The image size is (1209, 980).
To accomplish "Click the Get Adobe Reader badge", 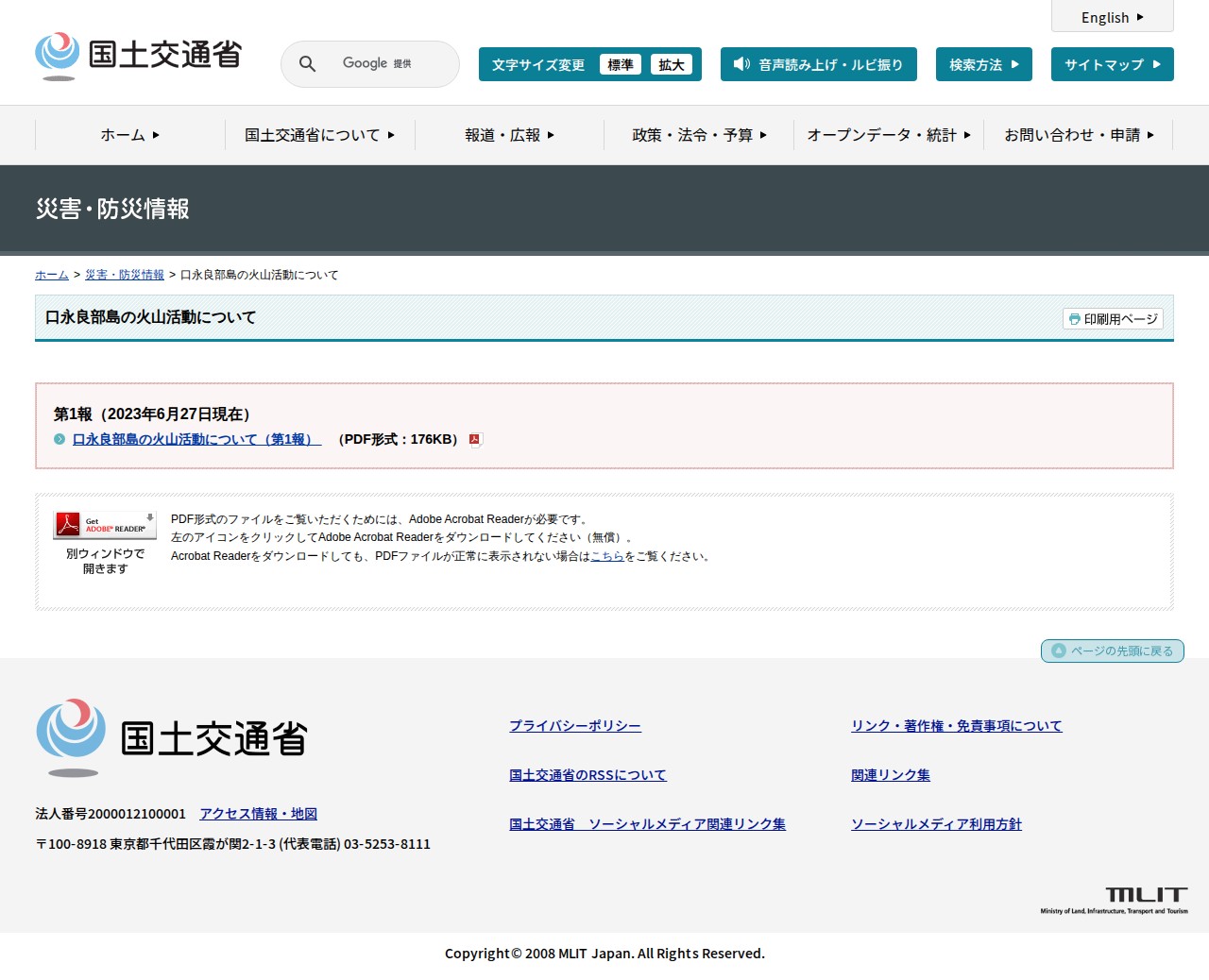I will click(x=105, y=525).
